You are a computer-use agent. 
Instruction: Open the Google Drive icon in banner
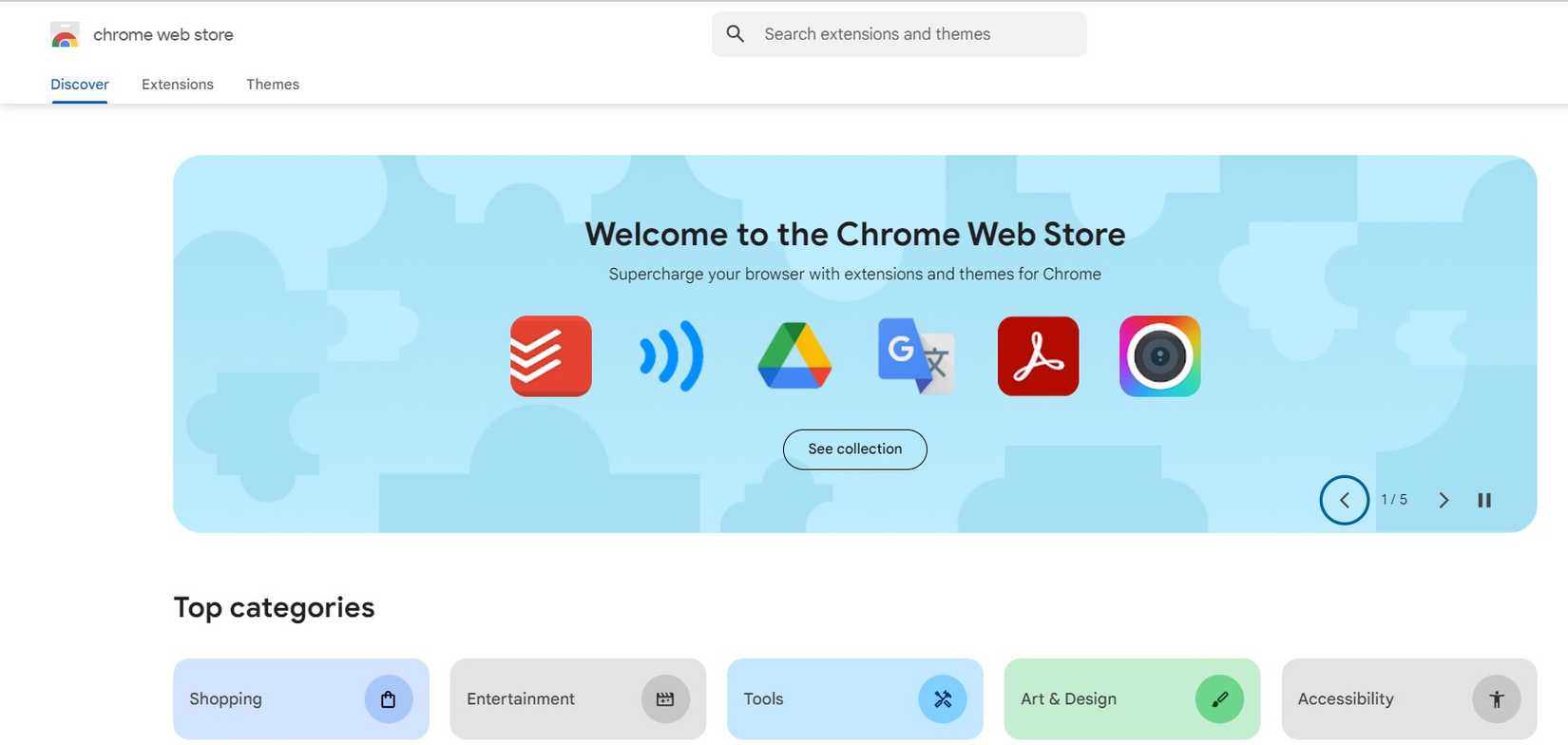coord(794,356)
